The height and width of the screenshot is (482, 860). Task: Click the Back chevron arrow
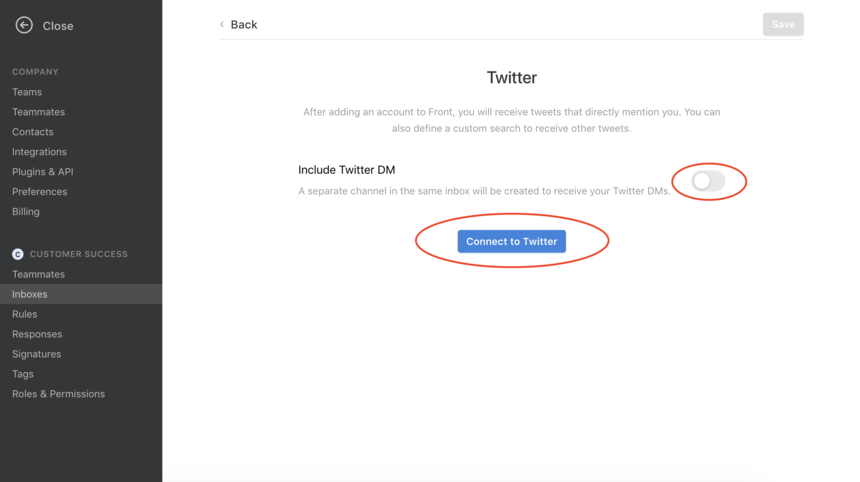(x=222, y=24)
